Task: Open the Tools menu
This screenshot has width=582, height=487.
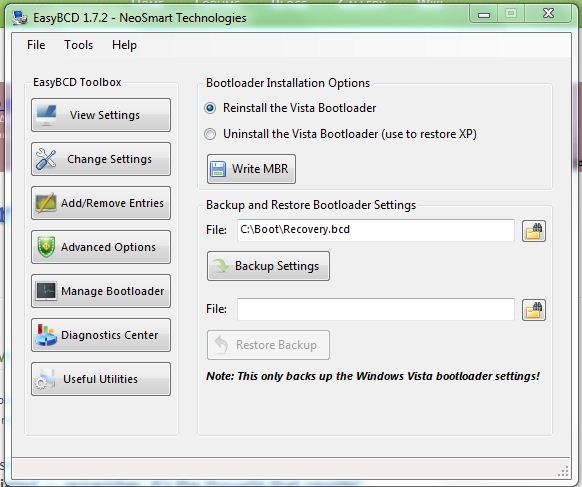Action: (x=78, y=45)
